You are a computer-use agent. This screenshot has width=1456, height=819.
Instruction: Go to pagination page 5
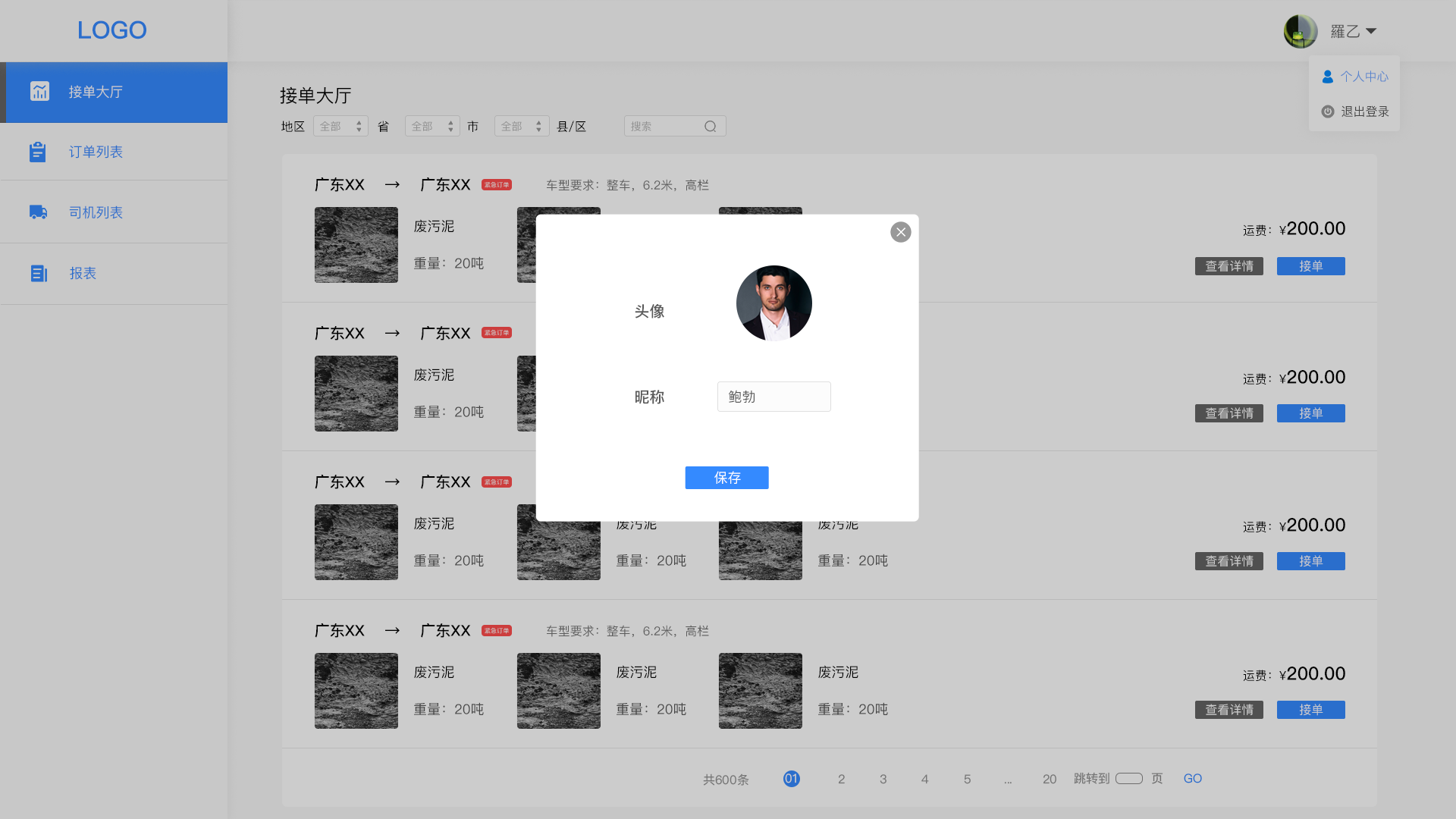(967, 779)
